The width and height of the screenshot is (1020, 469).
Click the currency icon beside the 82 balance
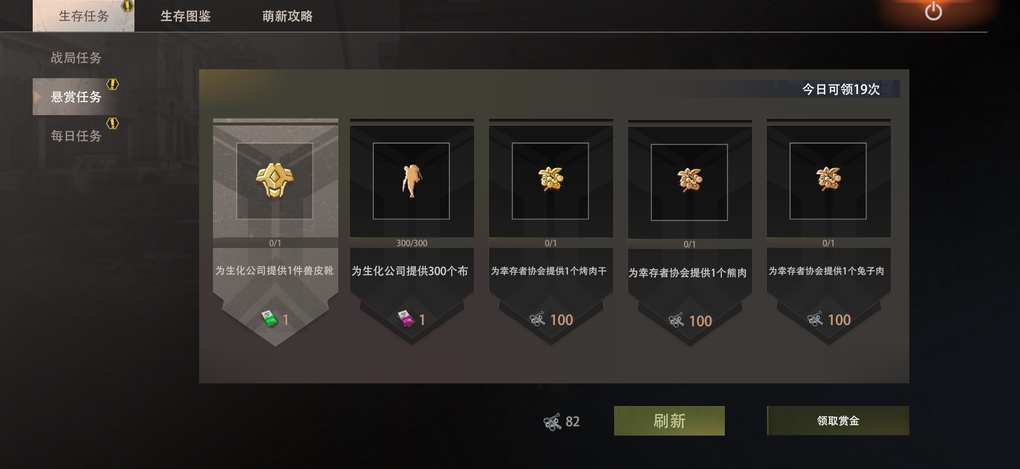pyautogui.click(x=552, y=422)
